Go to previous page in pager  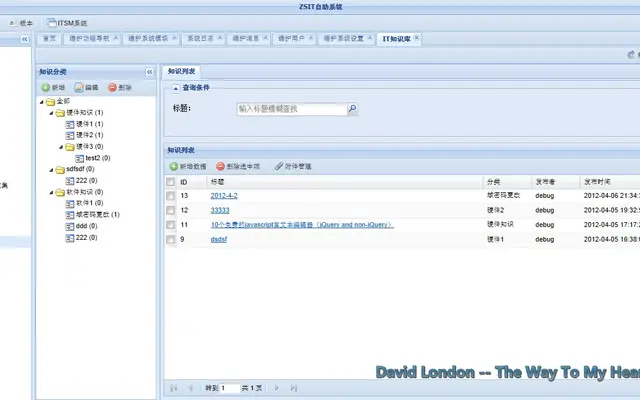point(191,388)
